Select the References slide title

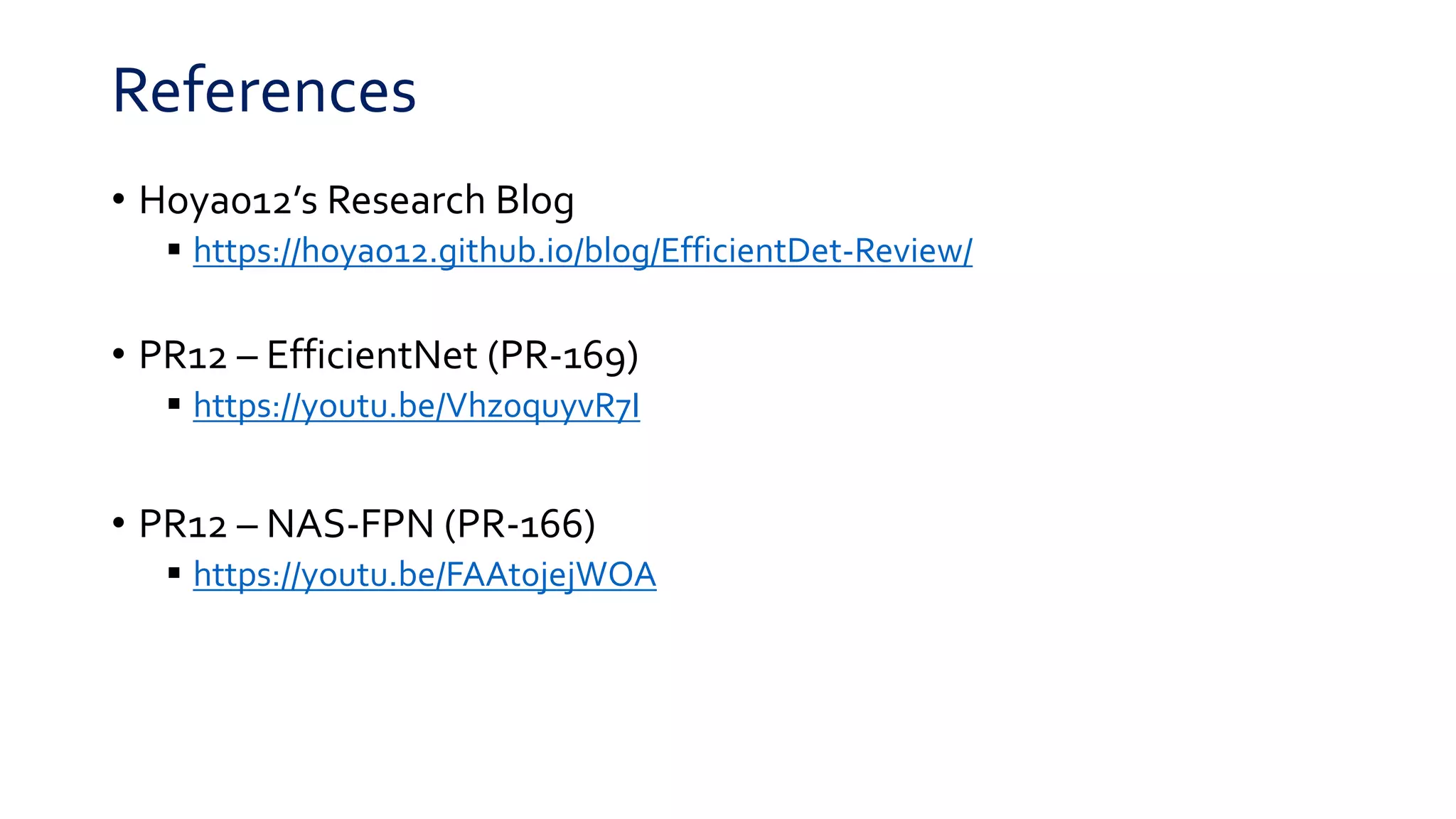point(264,90)
